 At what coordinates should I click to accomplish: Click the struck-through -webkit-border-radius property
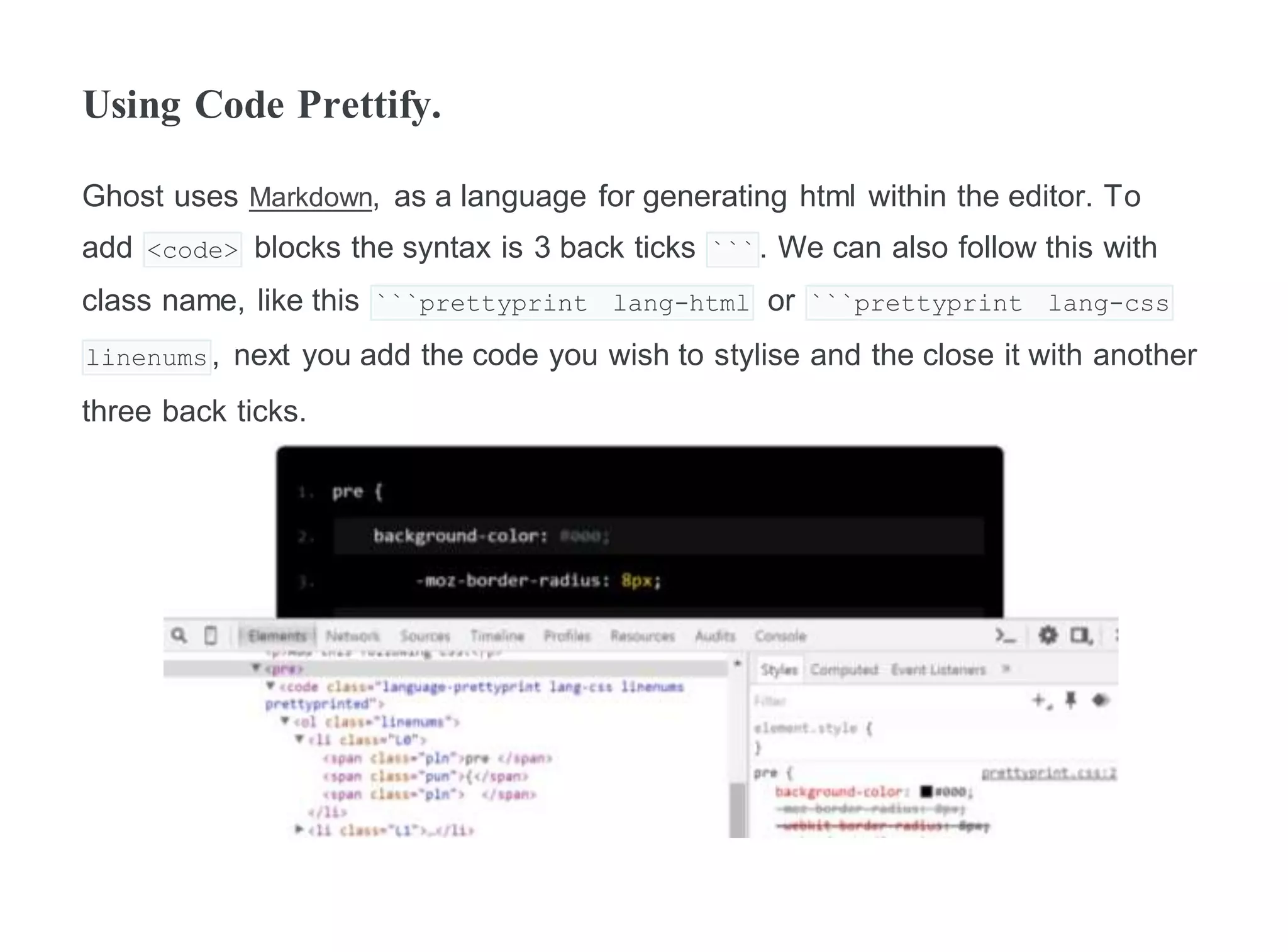(883, 826)
